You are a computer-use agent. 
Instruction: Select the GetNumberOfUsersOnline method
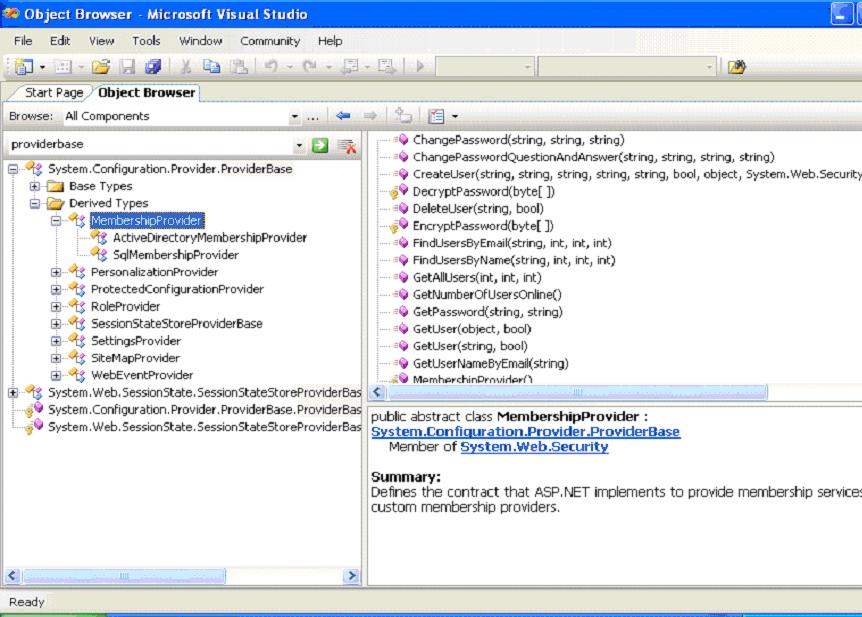pos(487,295)
